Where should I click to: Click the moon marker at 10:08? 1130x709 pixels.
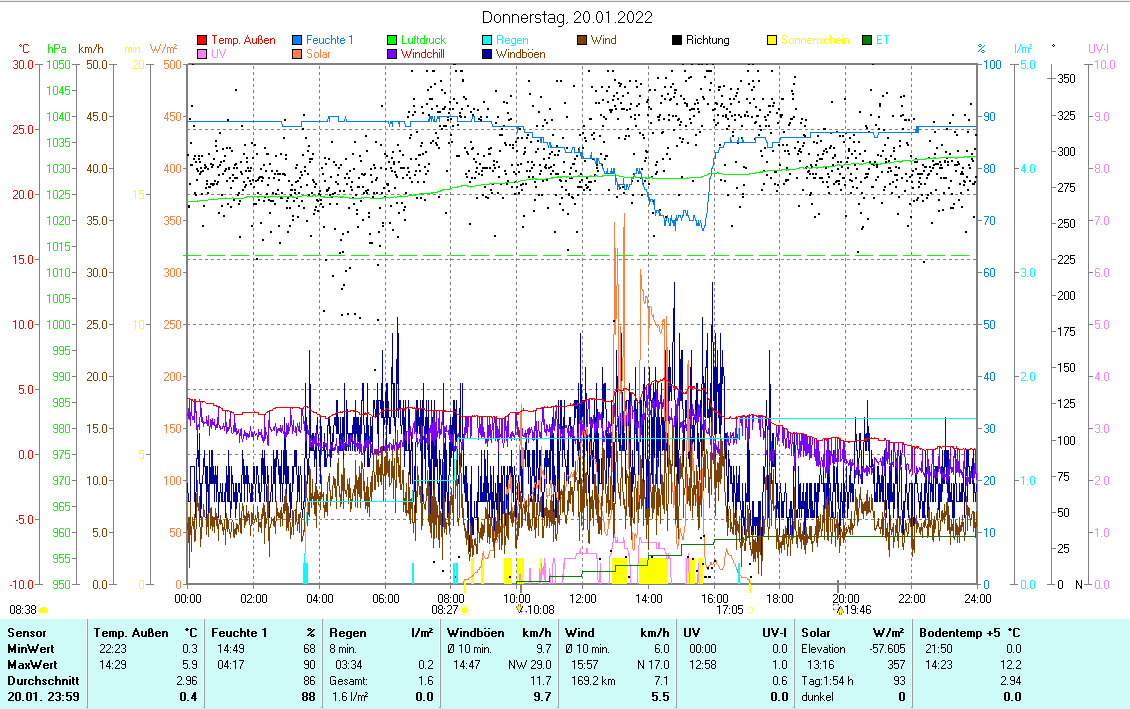519,608
